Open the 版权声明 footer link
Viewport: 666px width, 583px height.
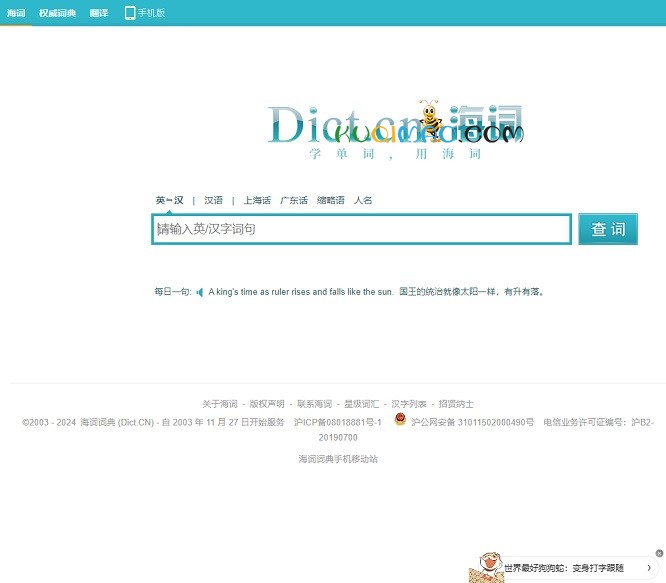point(267,404)
